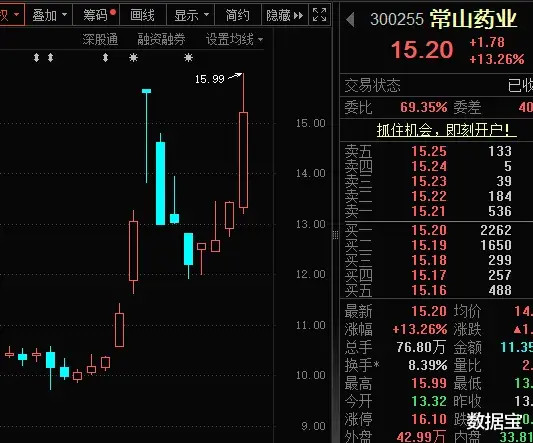
Task: Click second up-down arrow event marker
Action: coord(50,58)
